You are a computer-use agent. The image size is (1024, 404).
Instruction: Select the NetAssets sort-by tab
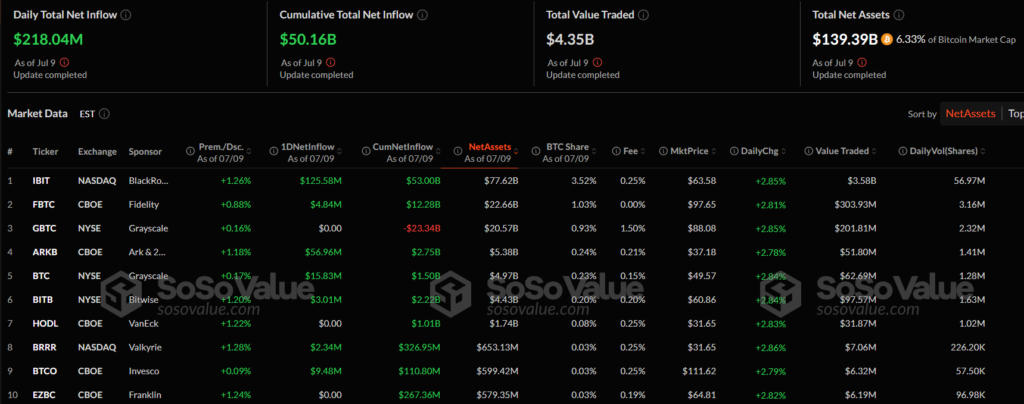click(970, 114)
